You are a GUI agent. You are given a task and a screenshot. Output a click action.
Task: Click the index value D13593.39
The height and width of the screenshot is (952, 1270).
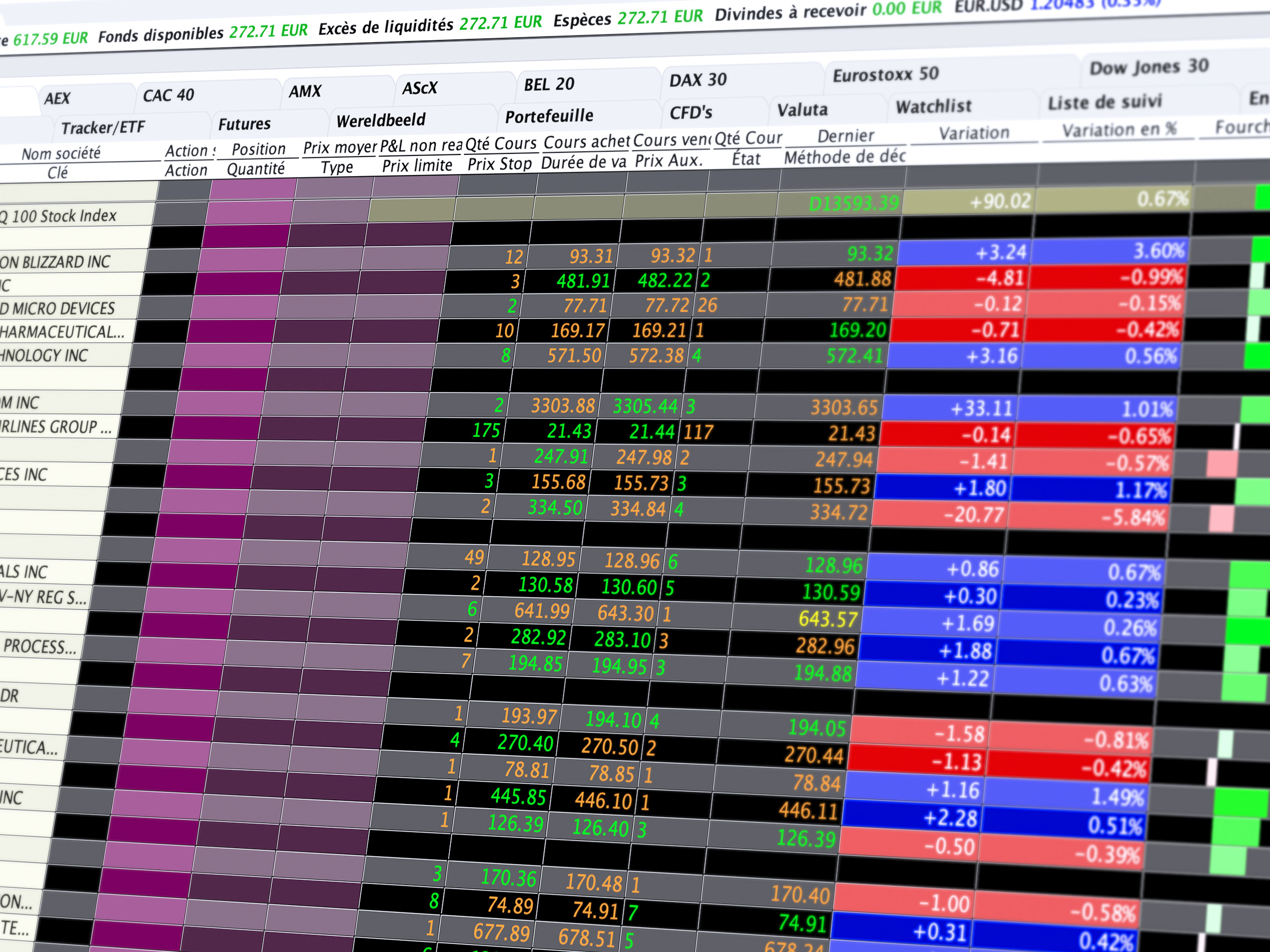(853, 203)
